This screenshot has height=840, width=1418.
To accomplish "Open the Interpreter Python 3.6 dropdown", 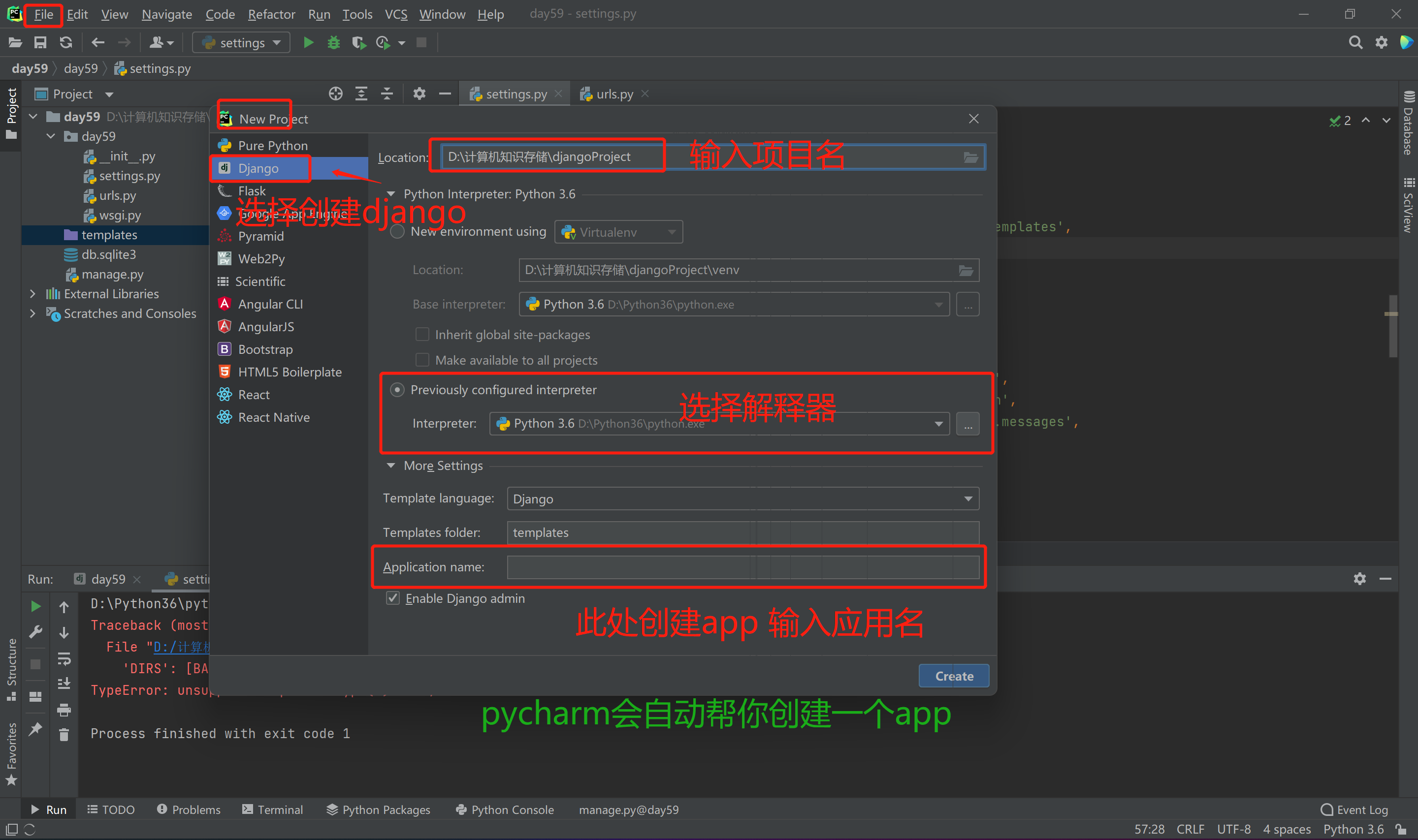I will (x=719, y=423).
